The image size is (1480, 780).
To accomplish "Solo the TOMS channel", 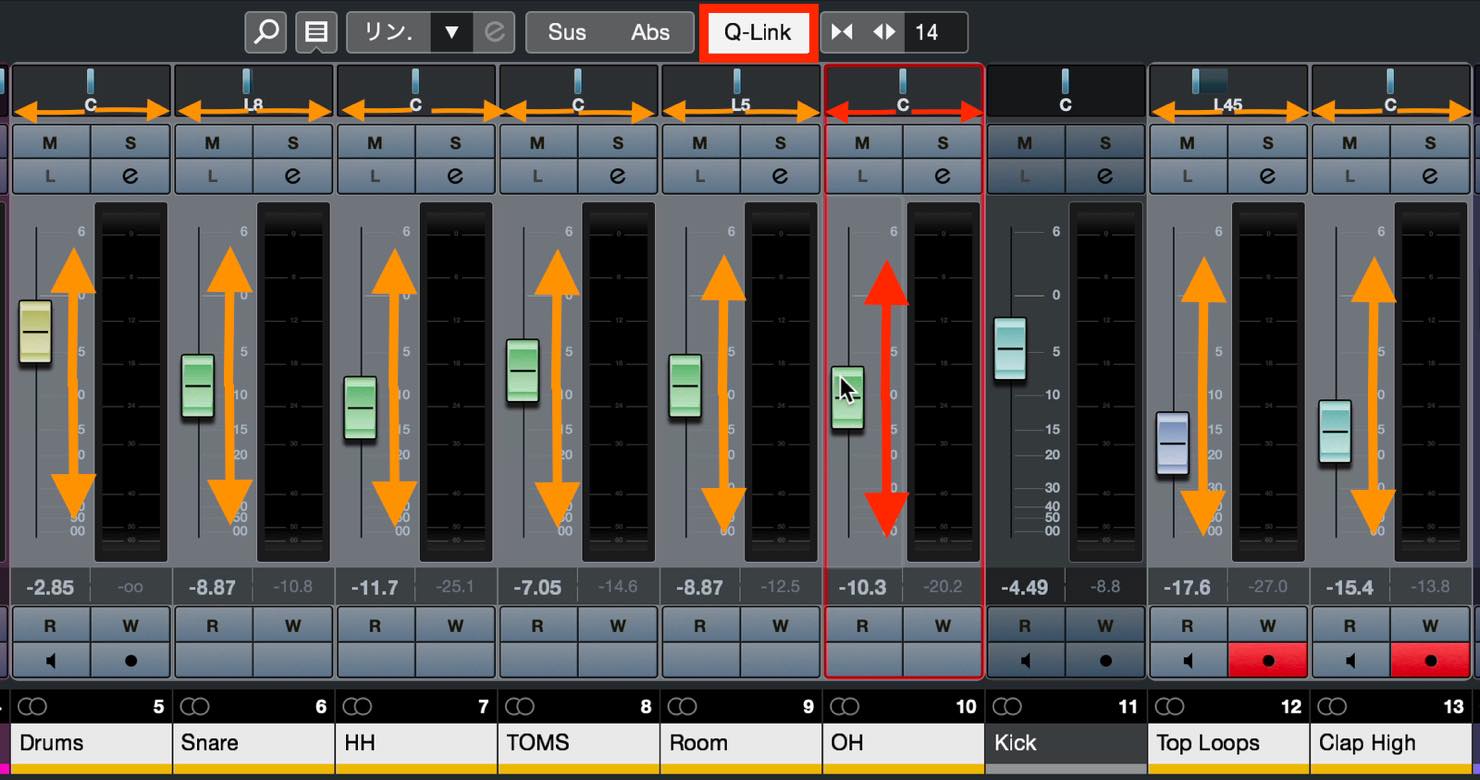I will pos(618,143).
